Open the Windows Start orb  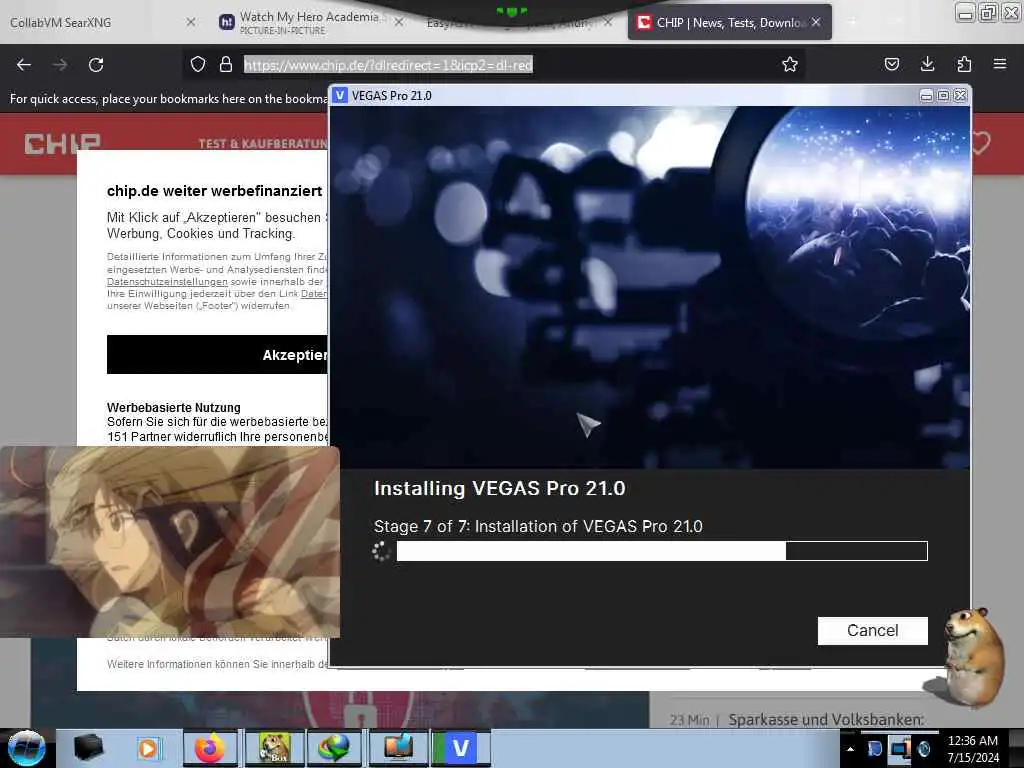point(26,748)
